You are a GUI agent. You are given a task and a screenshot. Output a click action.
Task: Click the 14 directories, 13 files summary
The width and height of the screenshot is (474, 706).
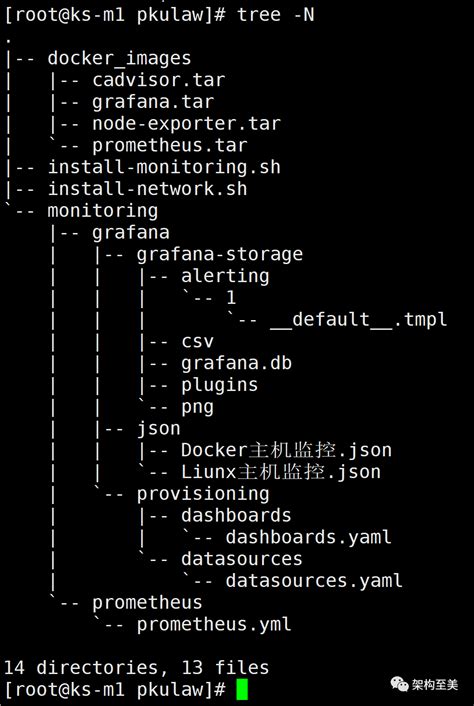coord(136,668)
